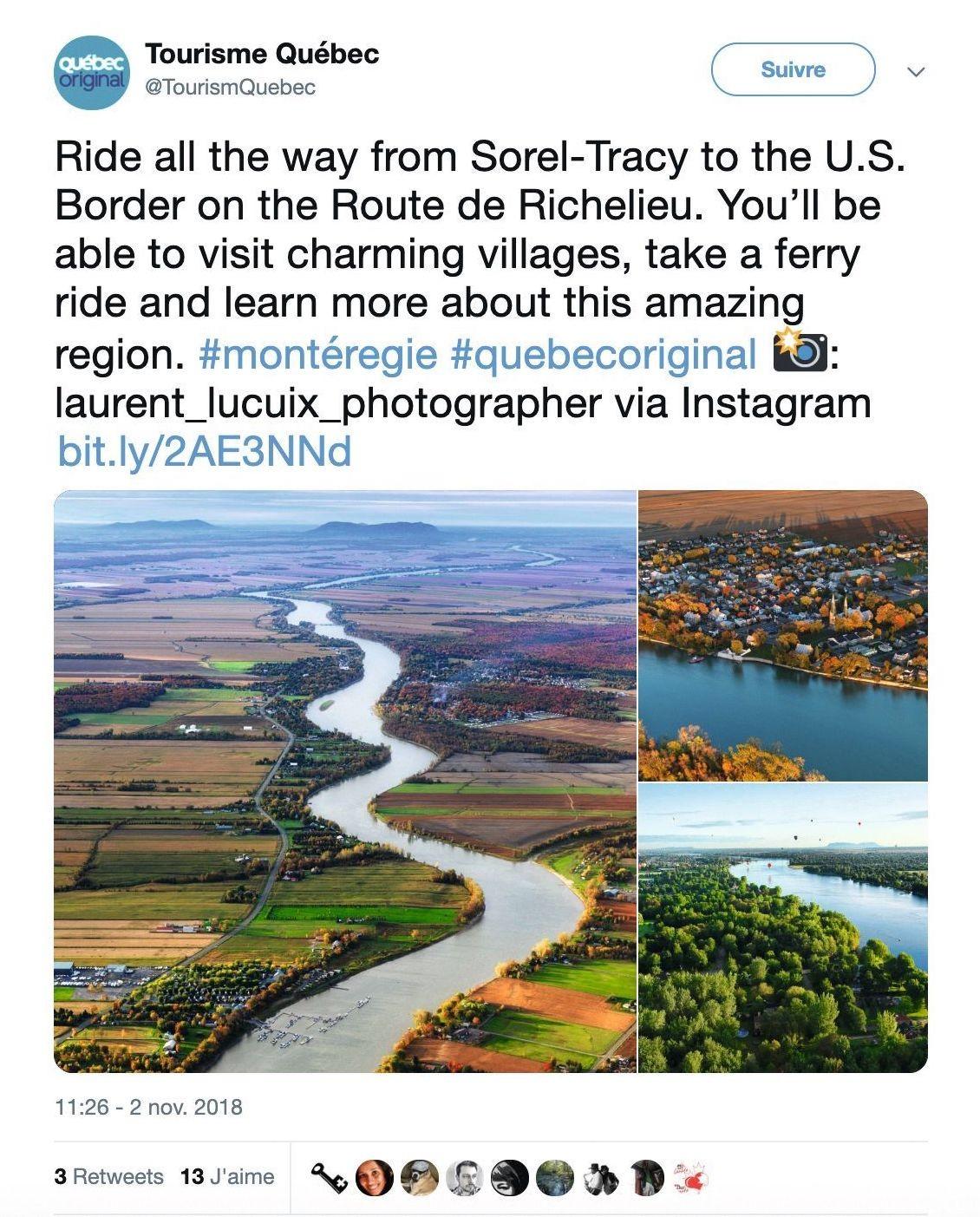
Task: Click the tweet timestamp 11:26 - 2 nov. 2018
Action: [148, 1107]
